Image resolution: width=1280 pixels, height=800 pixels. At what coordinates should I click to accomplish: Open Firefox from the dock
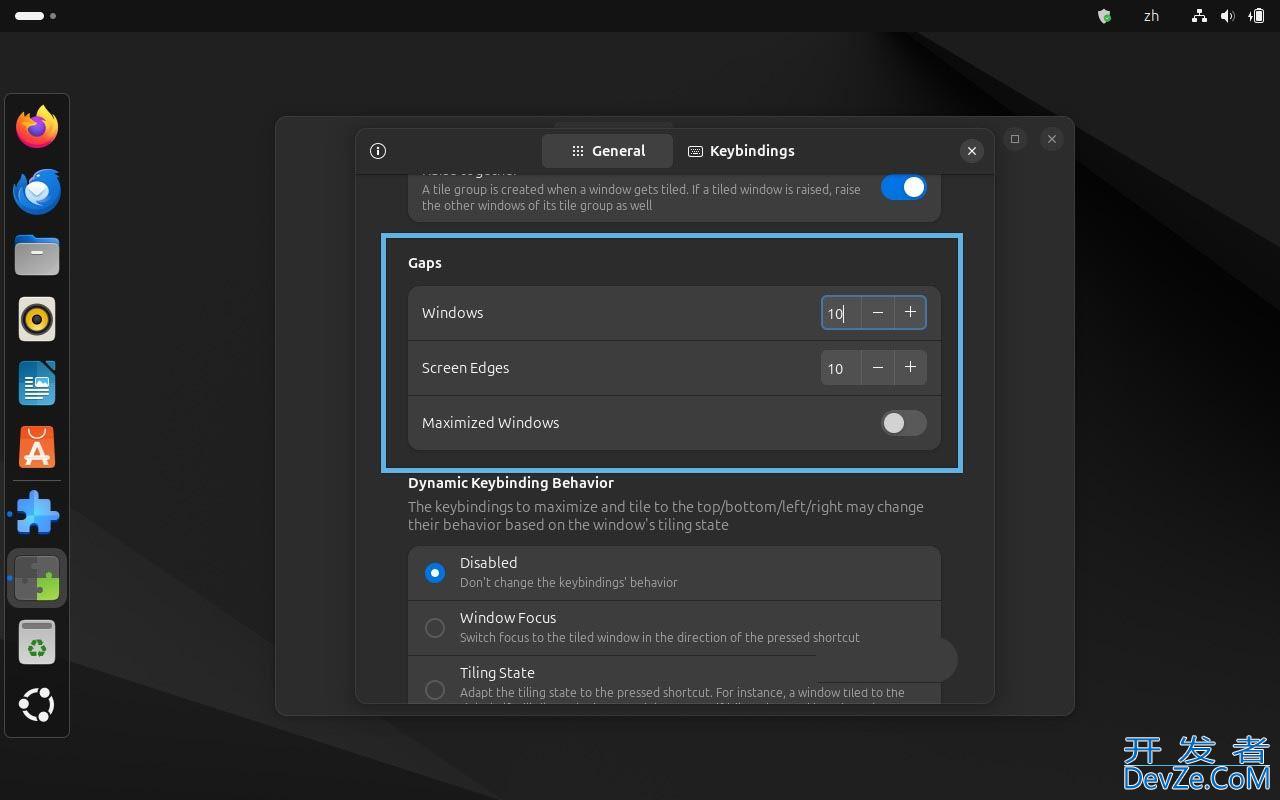pos(37,127)
